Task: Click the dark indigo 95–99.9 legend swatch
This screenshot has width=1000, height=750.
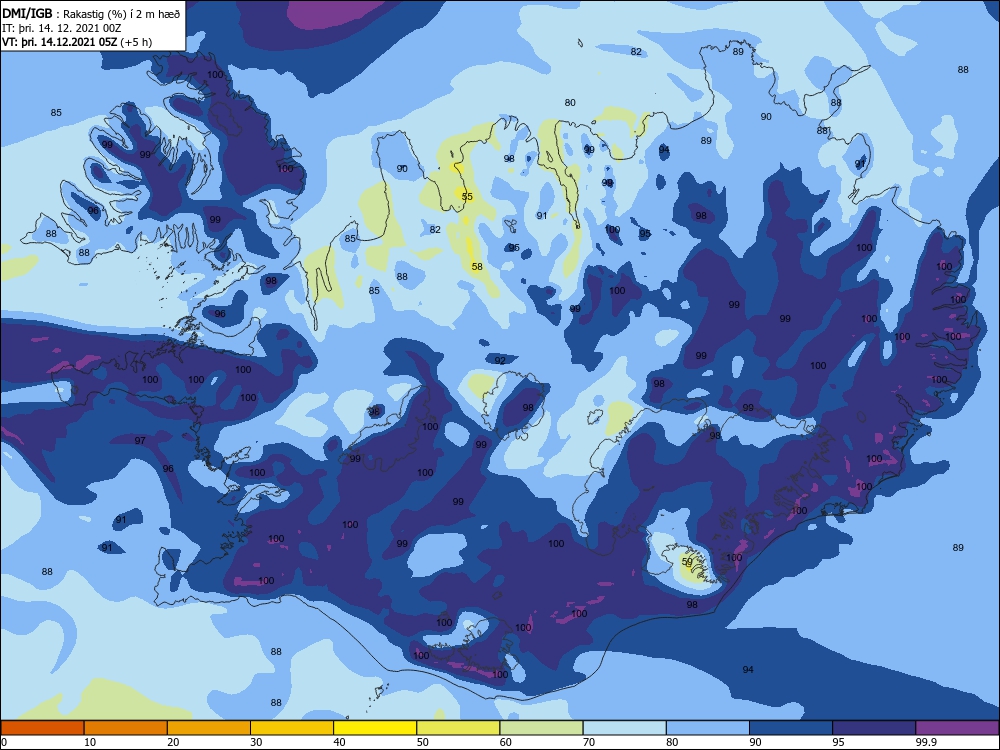Action: [x=874, y=728]
